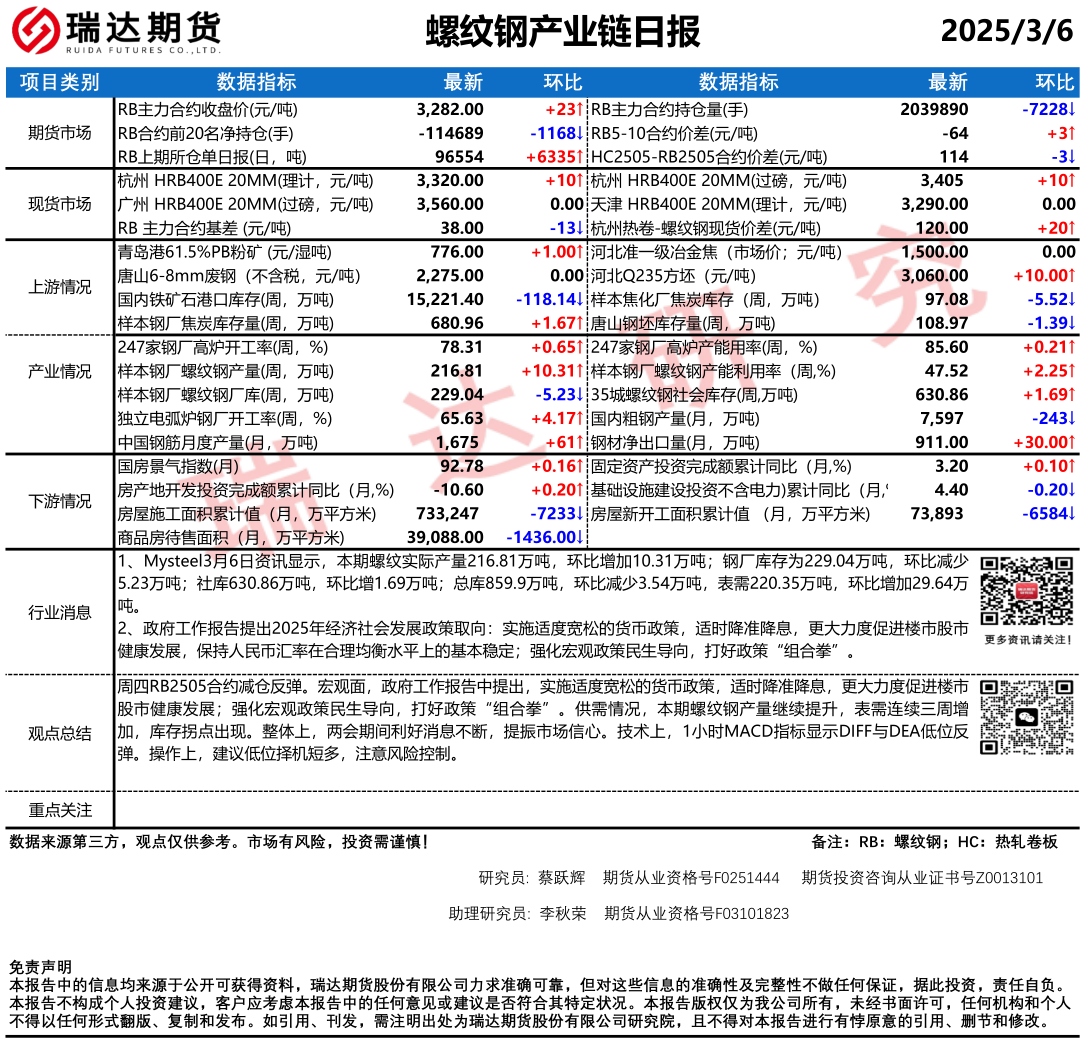Open the 上游情况 category row
The width and height of the screenshot is (1084, 1042).
click(x=59, y=287)
